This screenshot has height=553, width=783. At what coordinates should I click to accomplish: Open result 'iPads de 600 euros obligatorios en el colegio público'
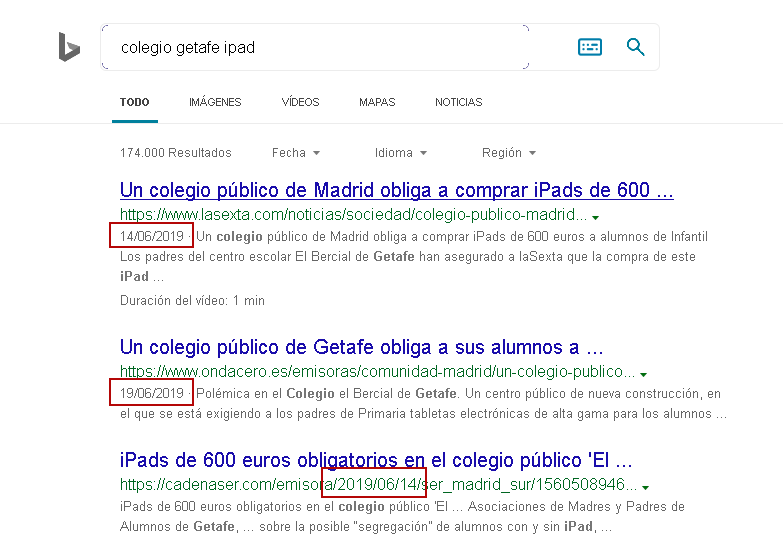376,460
